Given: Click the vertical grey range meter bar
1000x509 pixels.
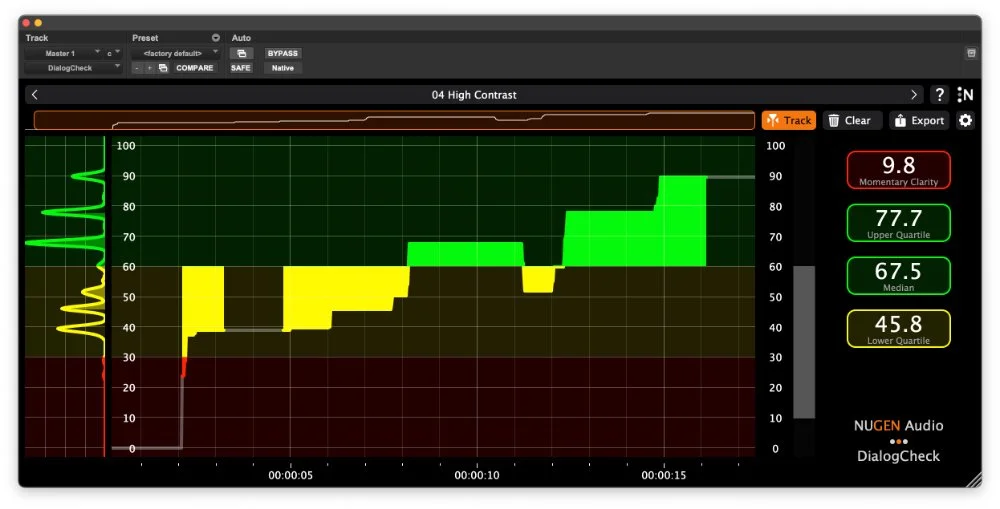Looking at the screenshot, I should [804, 342].
